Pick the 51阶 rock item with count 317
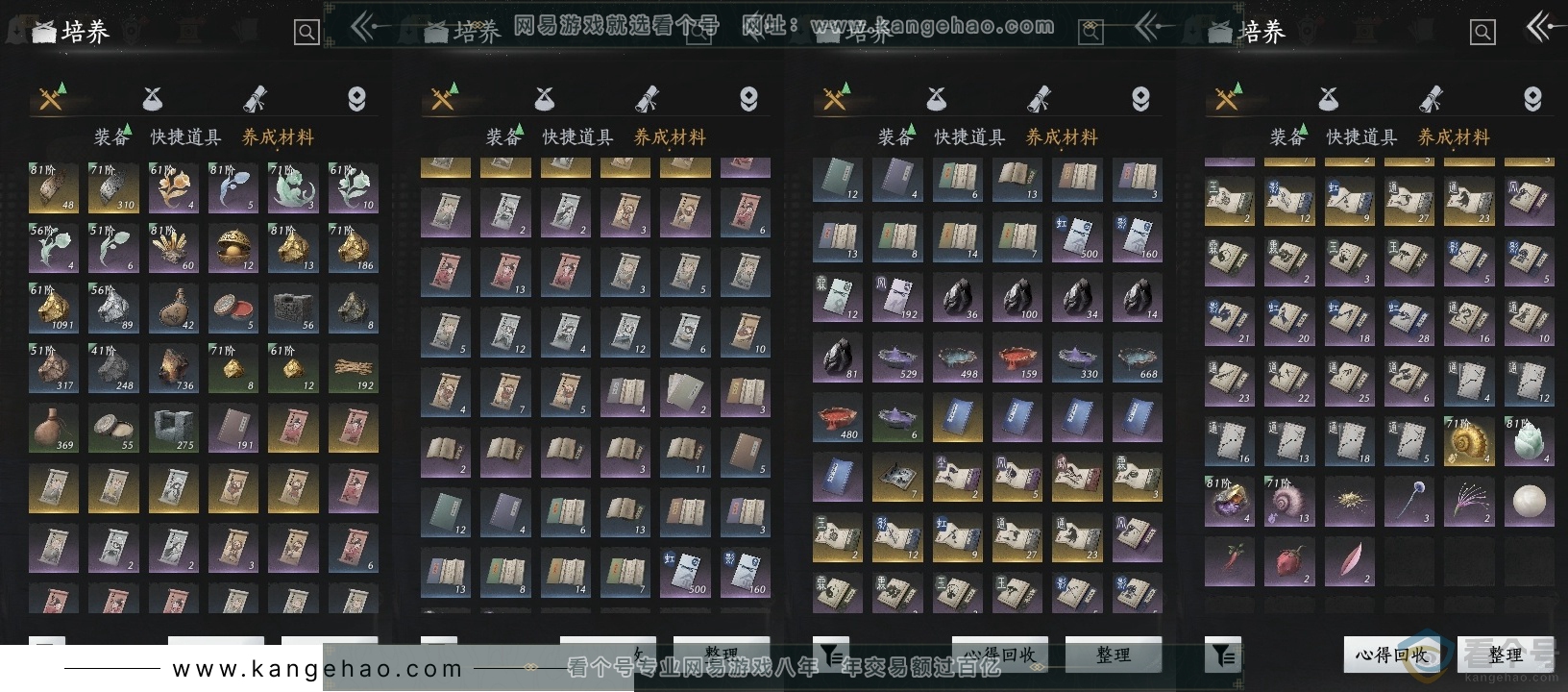Screen dimensions: 1568x692 54,368
